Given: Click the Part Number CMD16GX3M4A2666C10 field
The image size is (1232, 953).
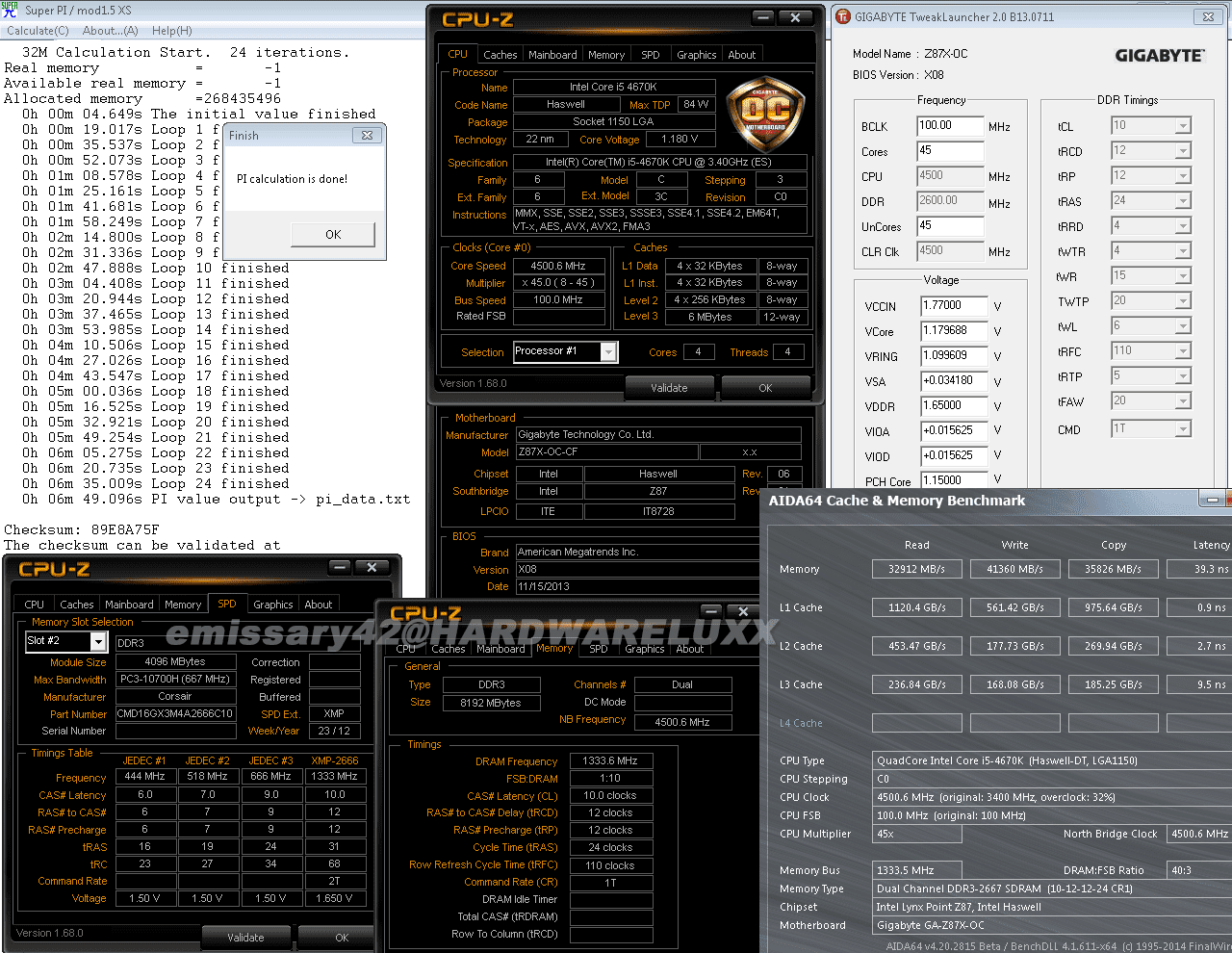Looking at the screenshot, I should 175,713.
